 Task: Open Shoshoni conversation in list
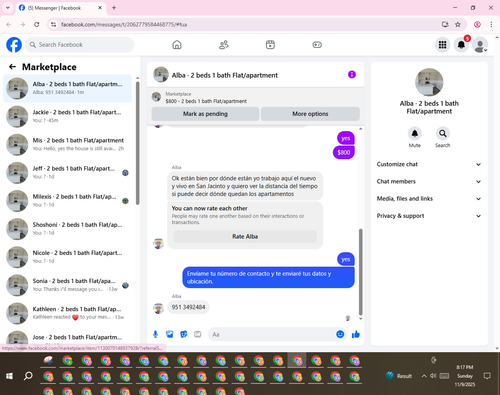[67, 229]
